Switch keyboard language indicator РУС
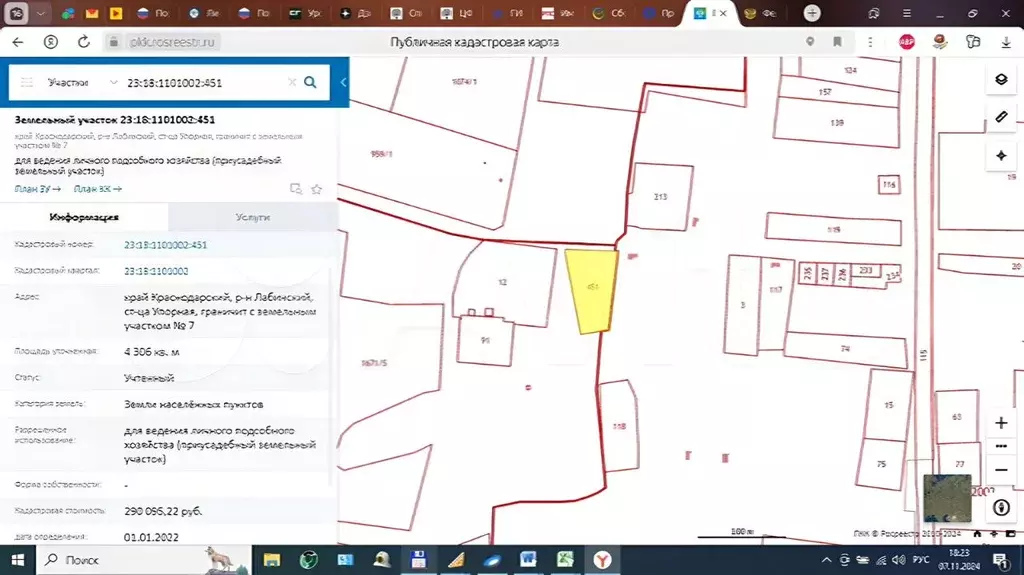Image resolution: width=1024 pixels, height=575 pixels. click(x=921, y=560)
